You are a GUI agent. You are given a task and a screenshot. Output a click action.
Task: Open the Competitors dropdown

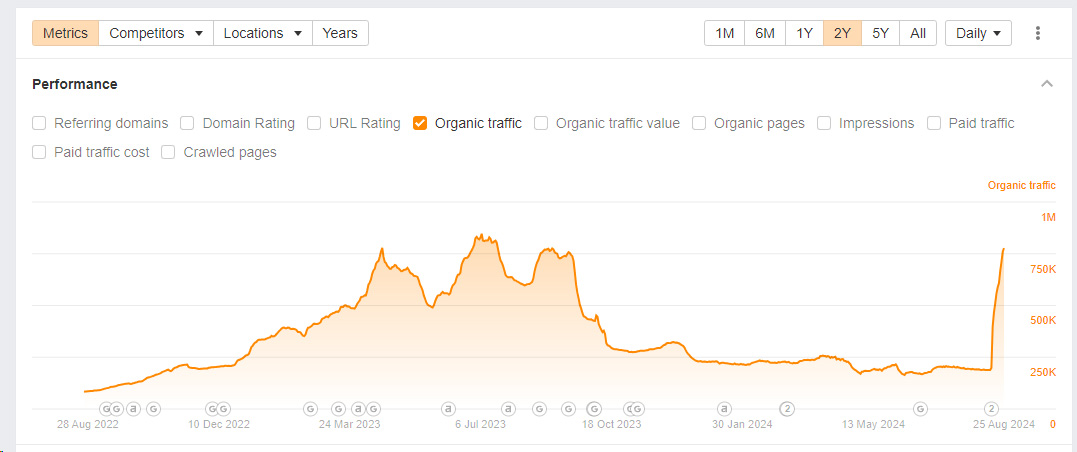tap(155, 33)
